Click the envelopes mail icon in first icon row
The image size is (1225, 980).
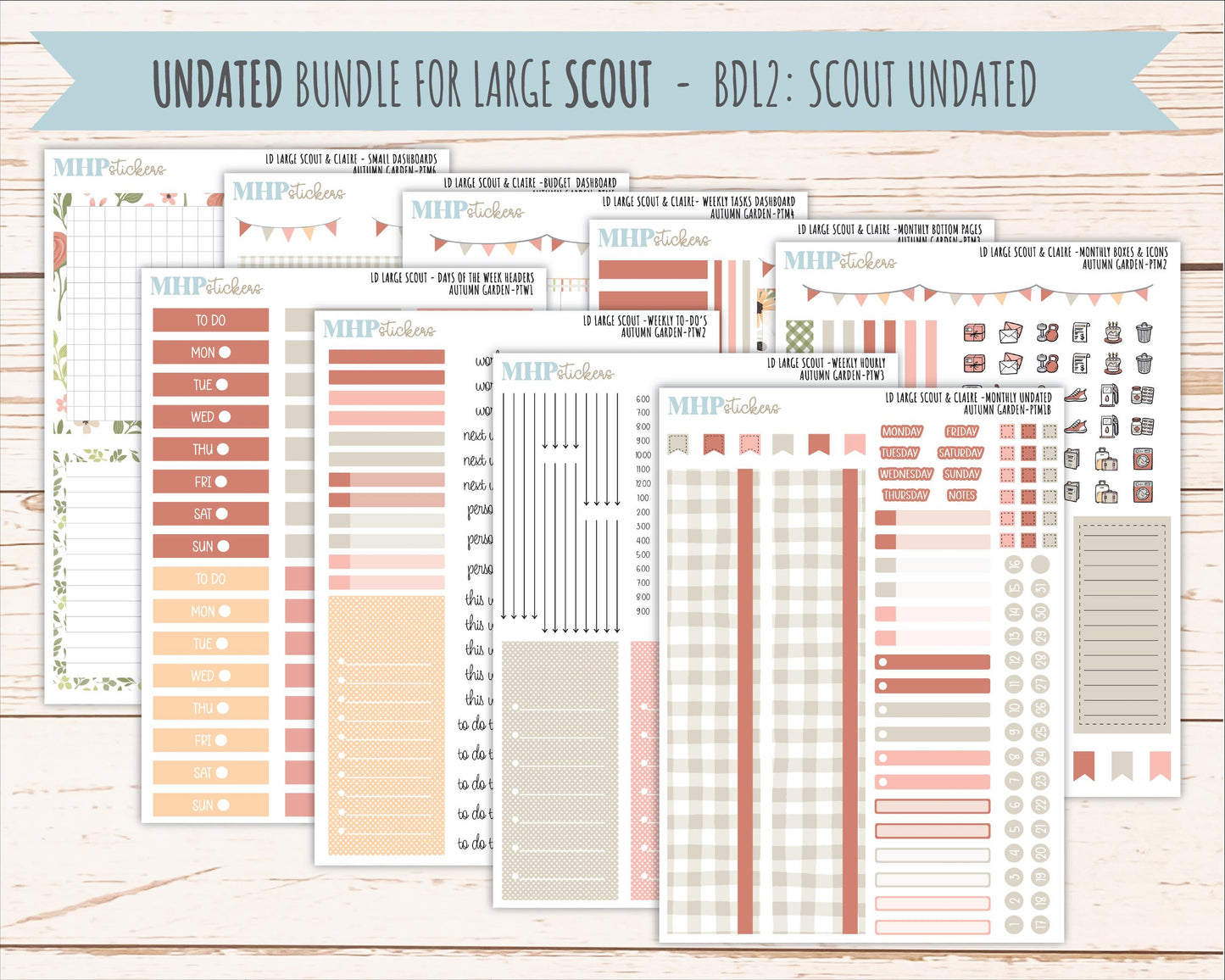[1011, 332]
